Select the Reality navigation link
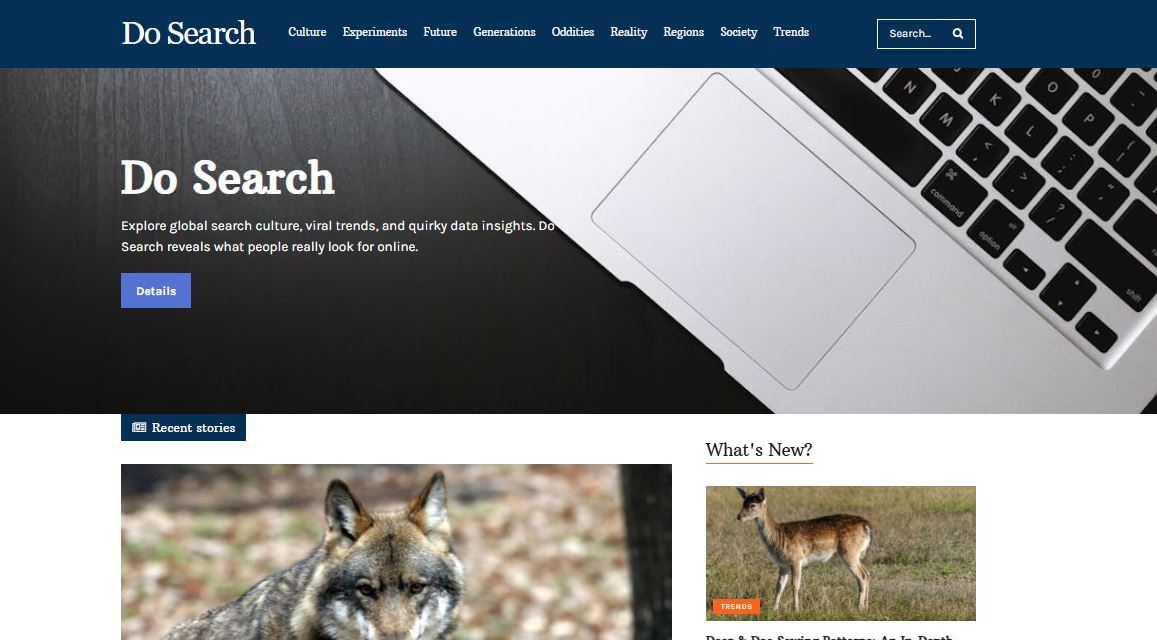Screen dimensions: 1157x640 point(629,32)
